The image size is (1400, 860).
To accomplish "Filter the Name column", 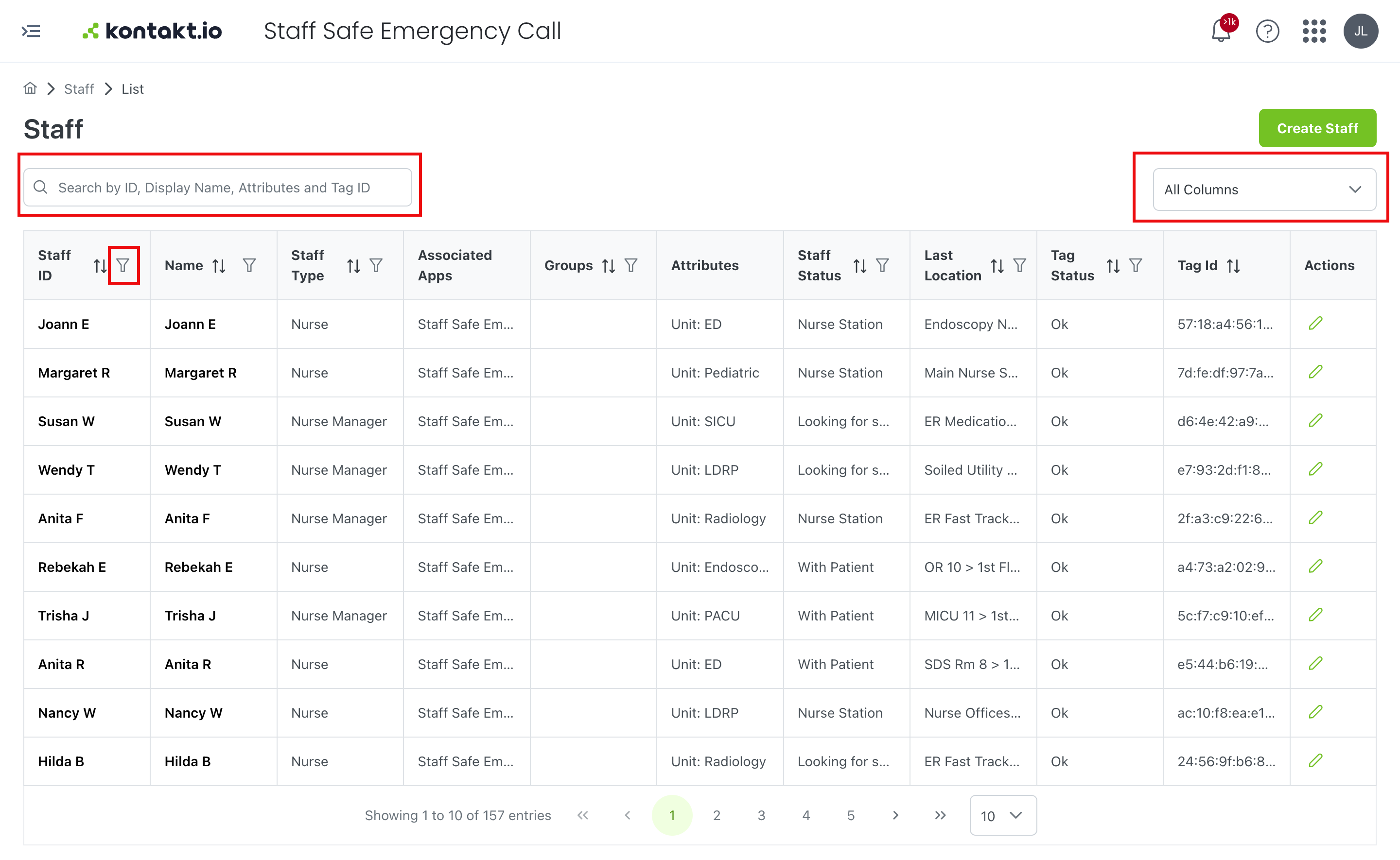I will pyautogui.click(x=249, y=266).
